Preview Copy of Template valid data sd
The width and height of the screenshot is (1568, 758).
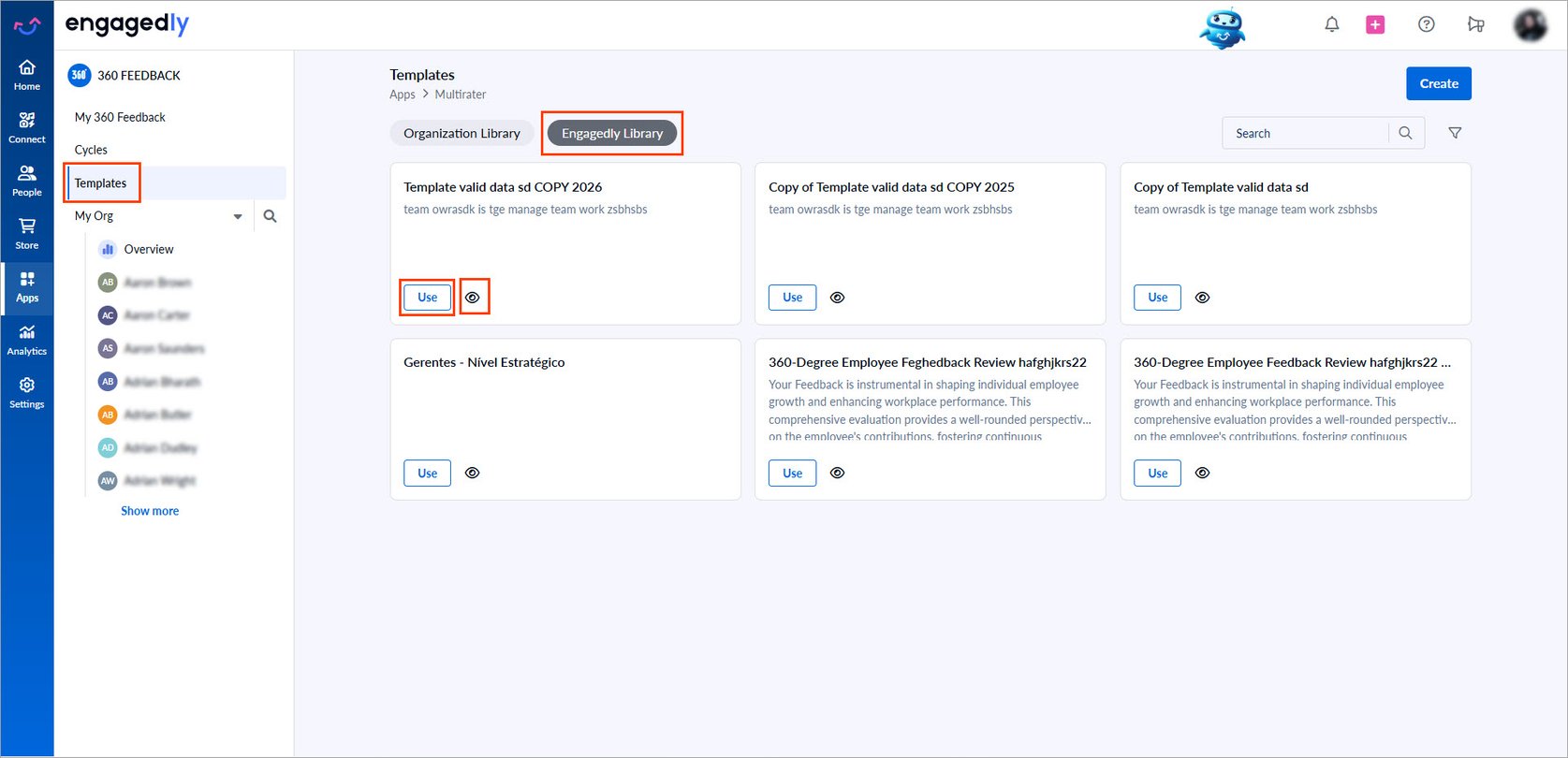[1203, 298]
